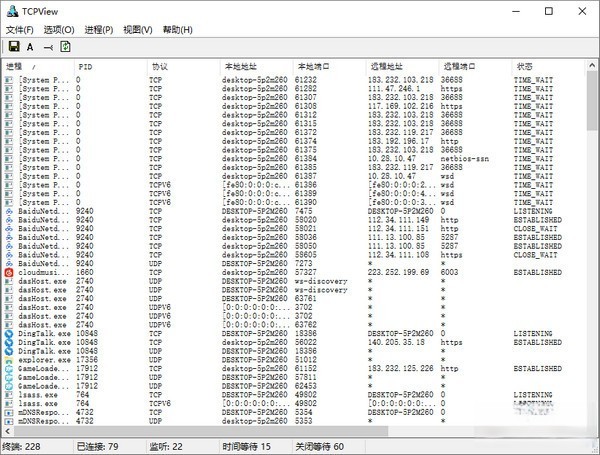Click the vertical scrollbar up arrow
This screenshot has height=455, width=600.
tap(592, 65)
